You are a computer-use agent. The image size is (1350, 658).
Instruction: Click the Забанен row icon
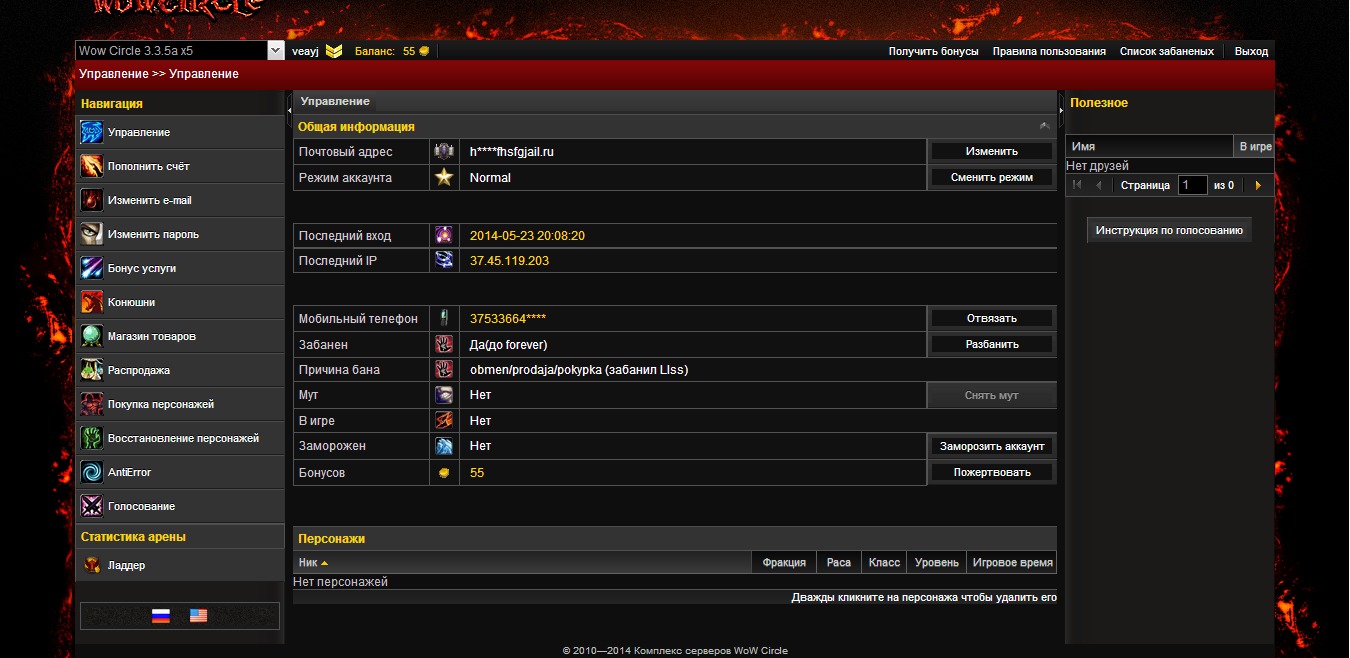(x=444, y=344)
